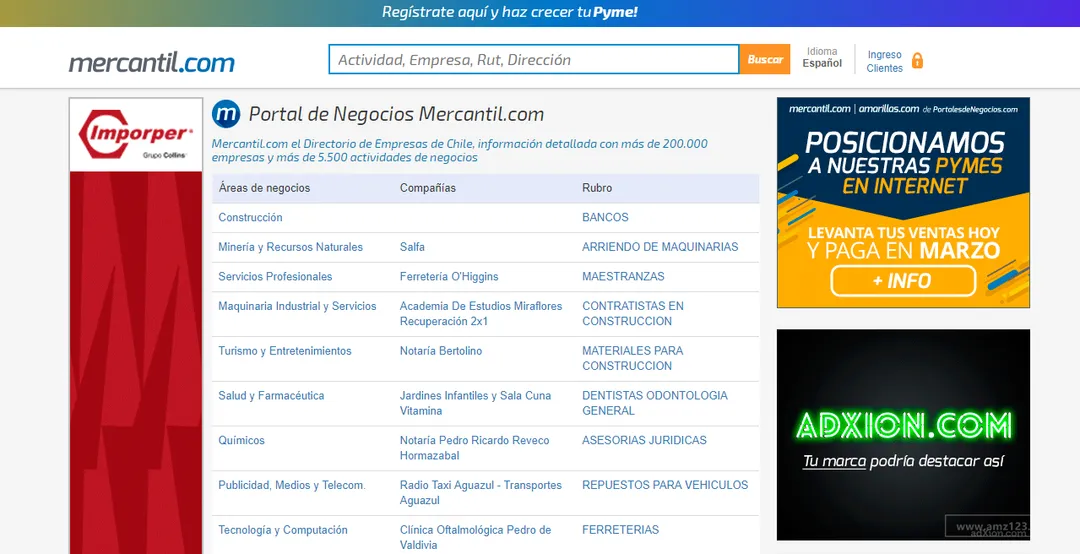Open the Imporper advertisement banner
This screenshot has width=1080, height=554.
(x=136, y=325)
